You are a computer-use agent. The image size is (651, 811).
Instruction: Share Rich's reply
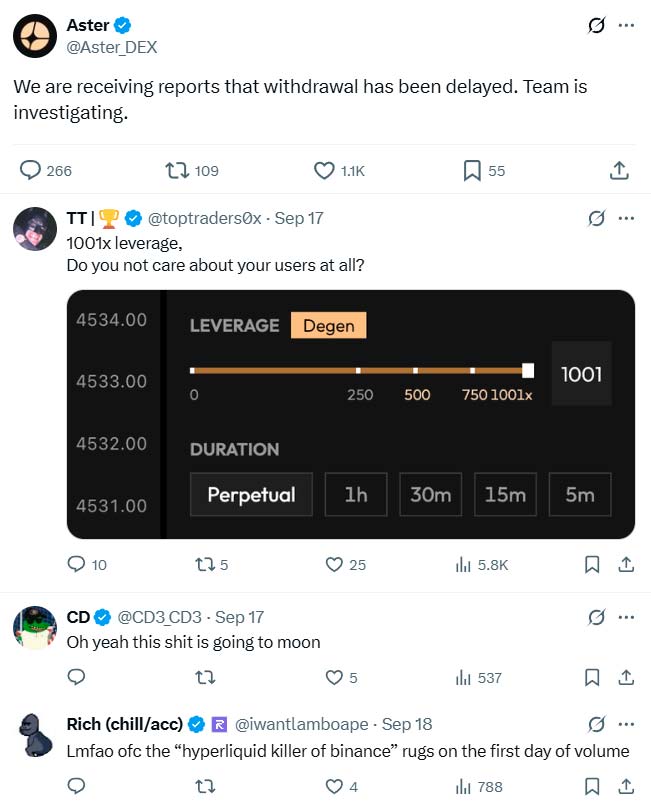point(626,787)
